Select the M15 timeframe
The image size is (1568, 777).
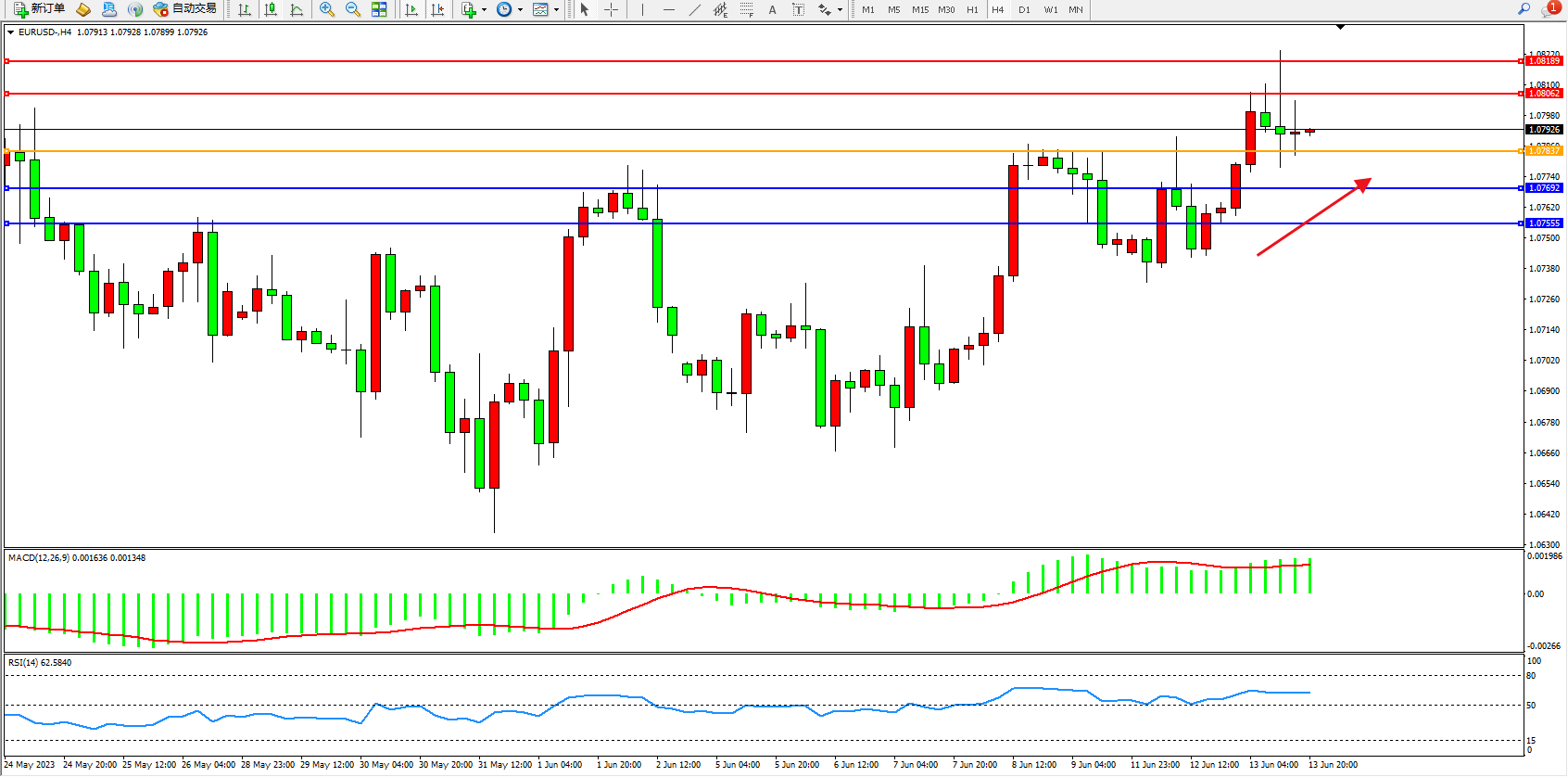(x=919, y=9)
